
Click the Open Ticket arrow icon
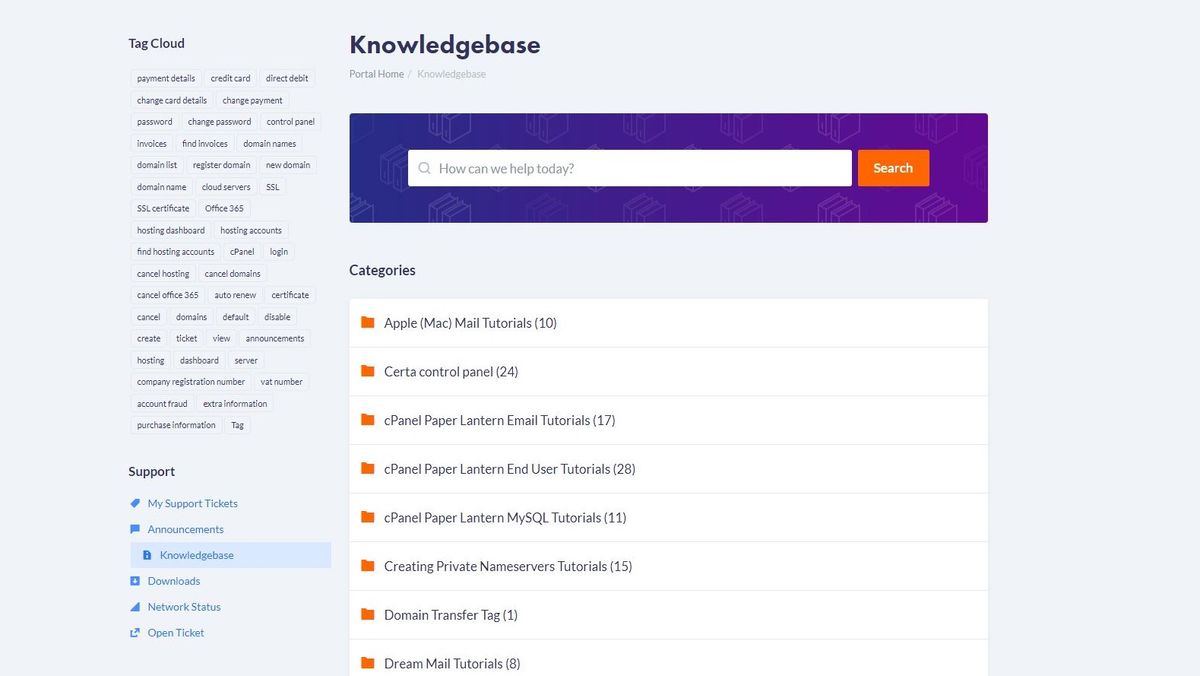(x=134, y=632)
